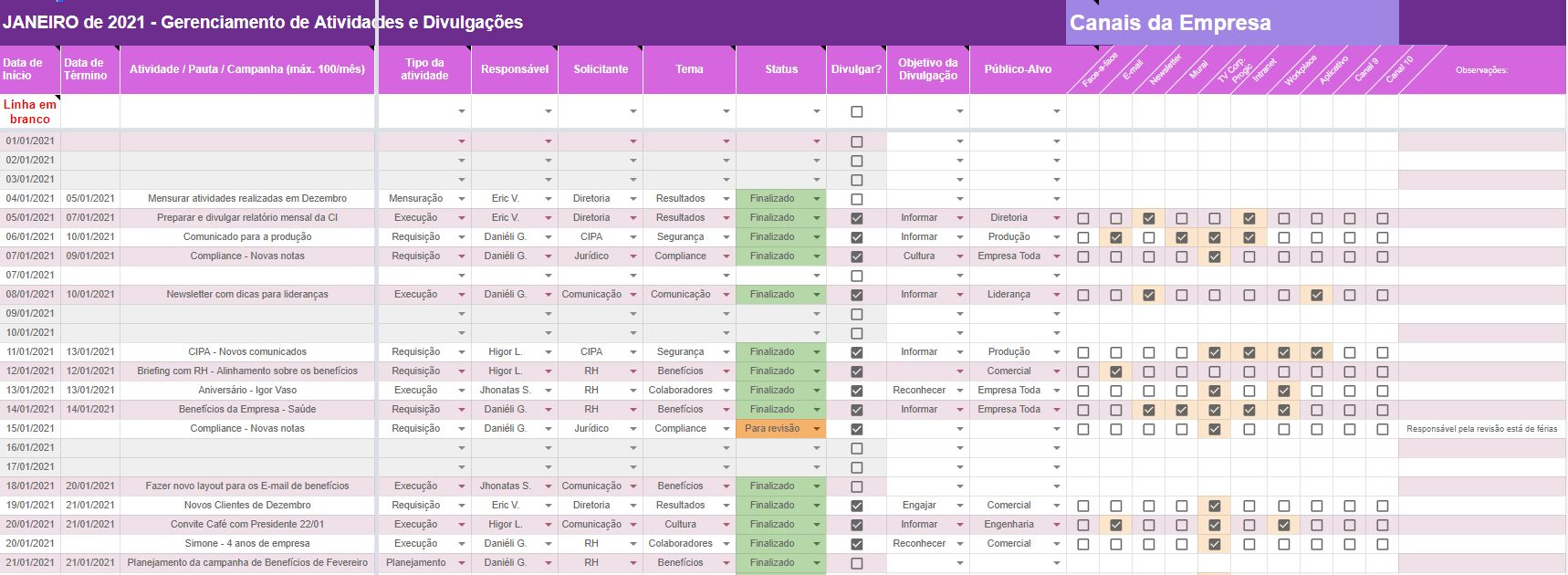Uncheck Divulgar for Comunicado para a produção
The height and width of the screenshot is (575, 1568).
click(x=856, y=237)
